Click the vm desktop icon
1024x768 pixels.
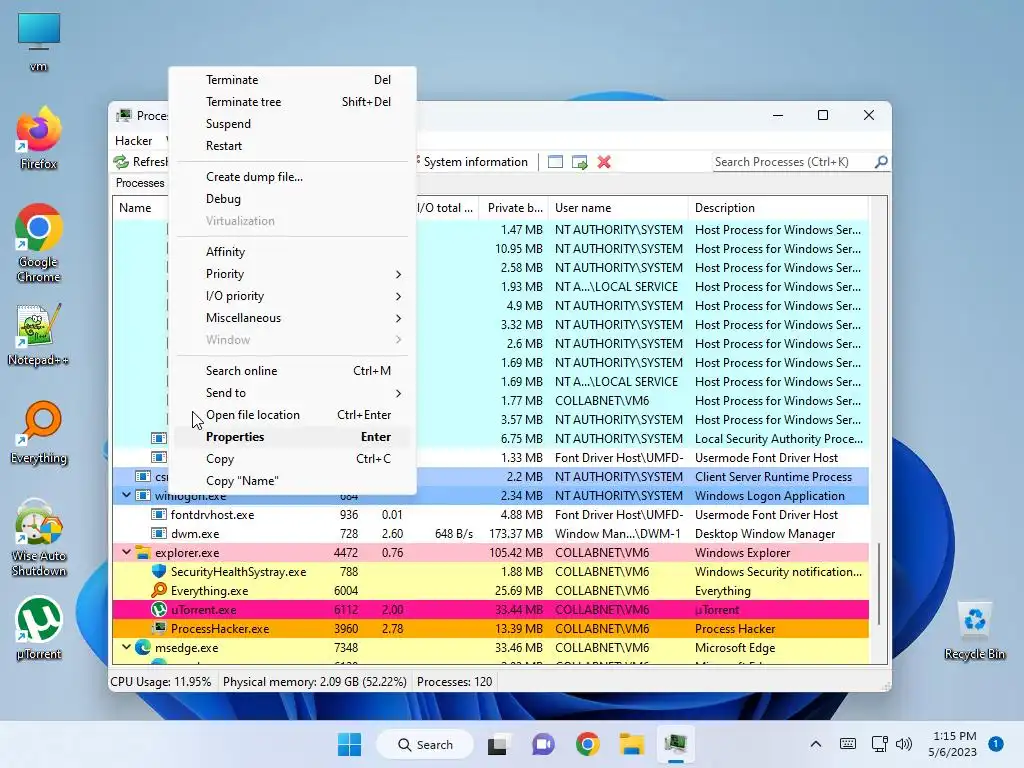pos(39,40)
